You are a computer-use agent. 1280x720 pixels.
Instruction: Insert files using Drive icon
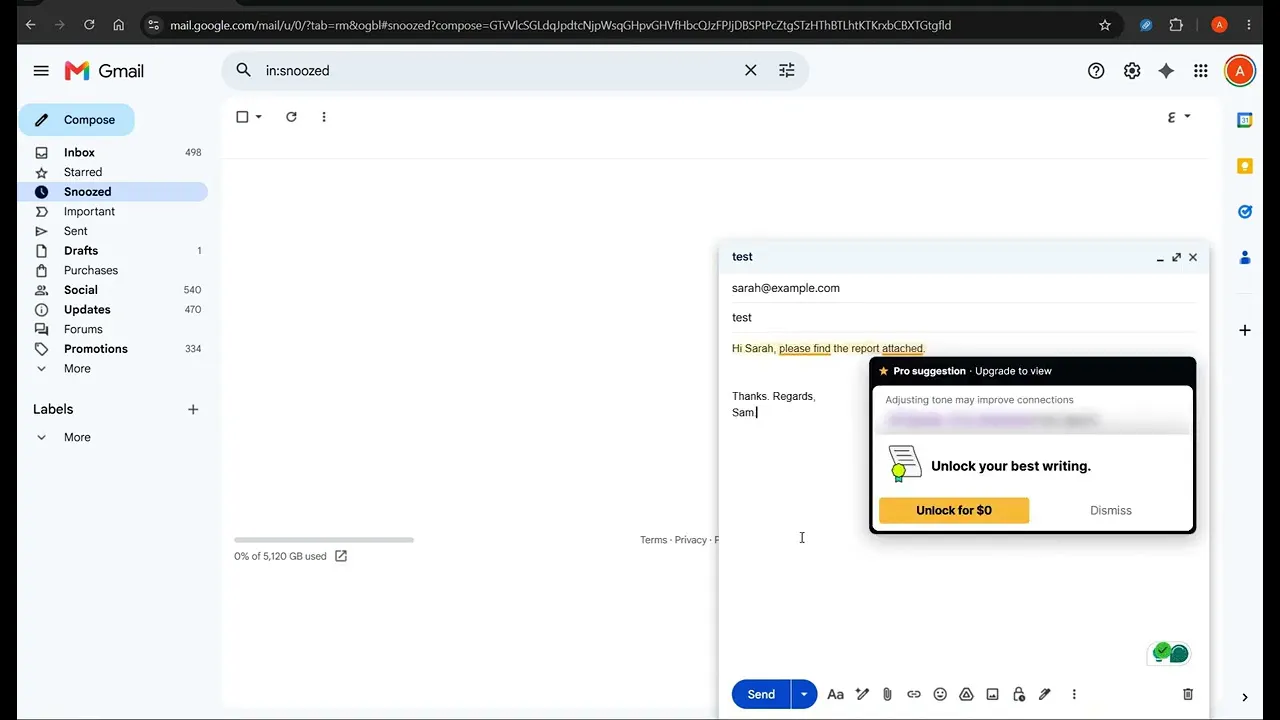(966, 694)
